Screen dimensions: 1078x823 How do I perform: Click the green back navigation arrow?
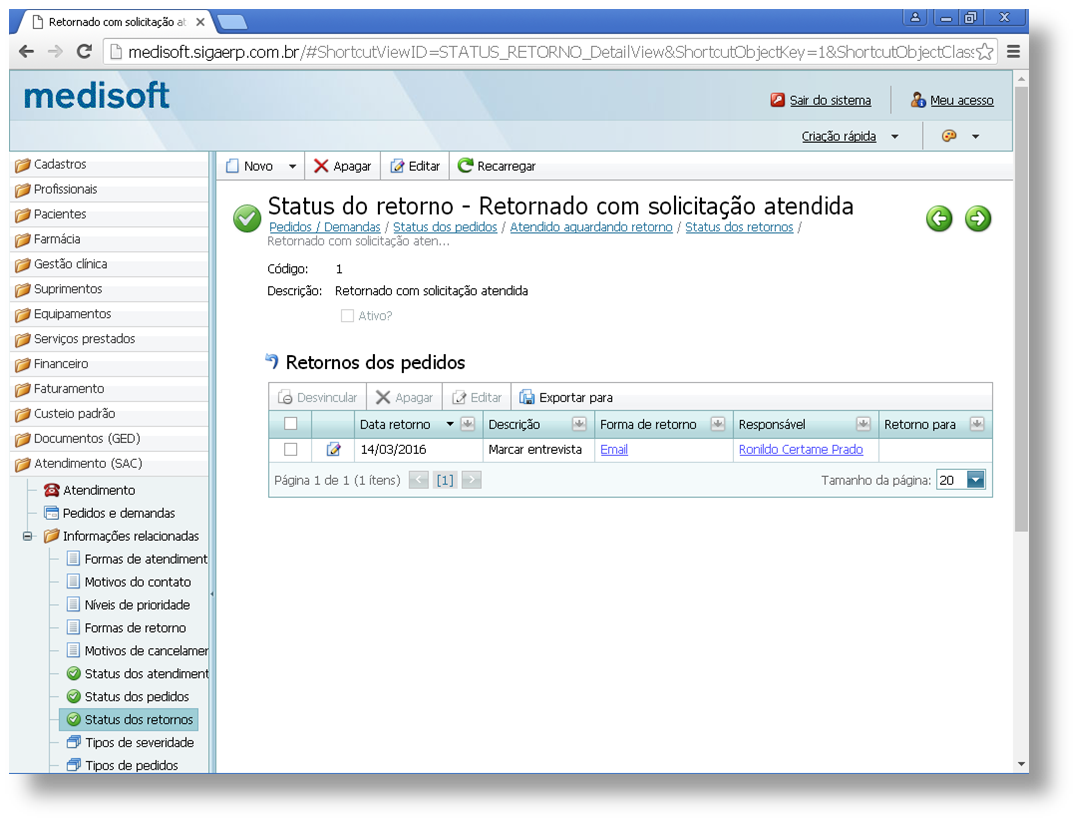tap(938, 218)
